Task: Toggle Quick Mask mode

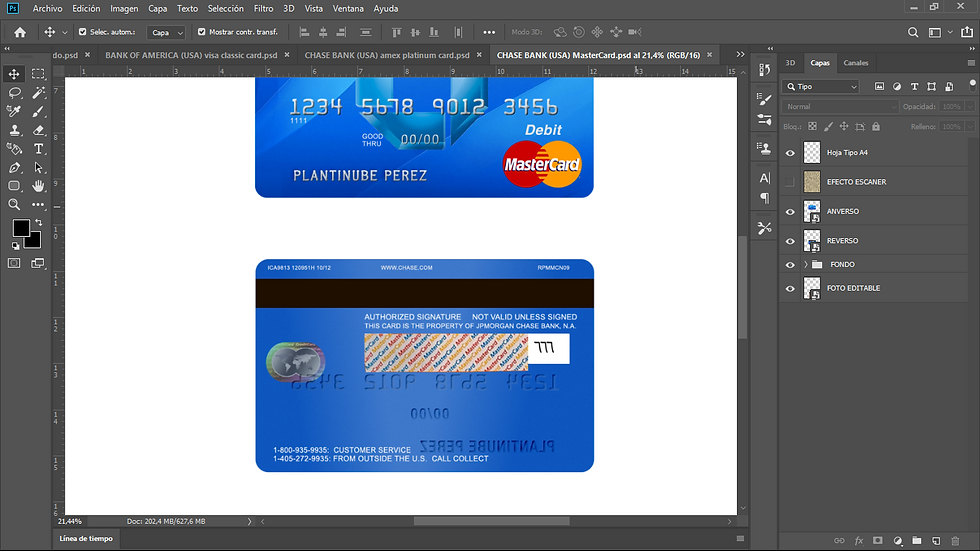Action: point(14,263)
